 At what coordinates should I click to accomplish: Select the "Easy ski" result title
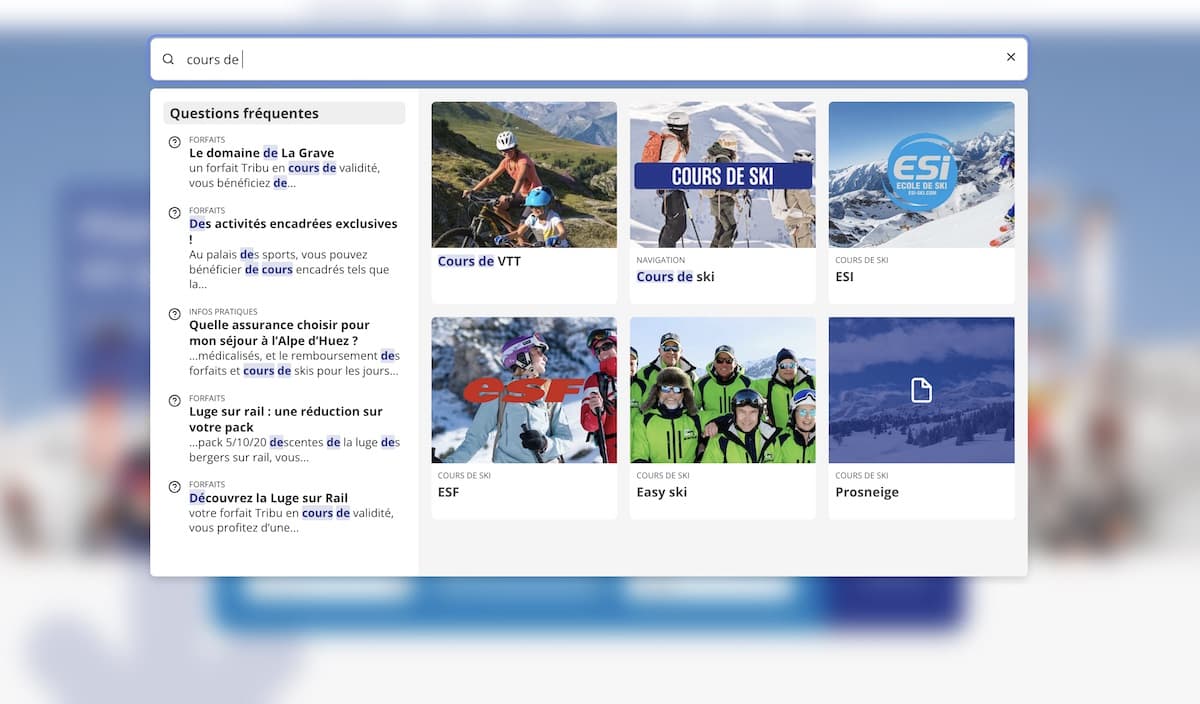pyautogui.click(x=662, y=492)
